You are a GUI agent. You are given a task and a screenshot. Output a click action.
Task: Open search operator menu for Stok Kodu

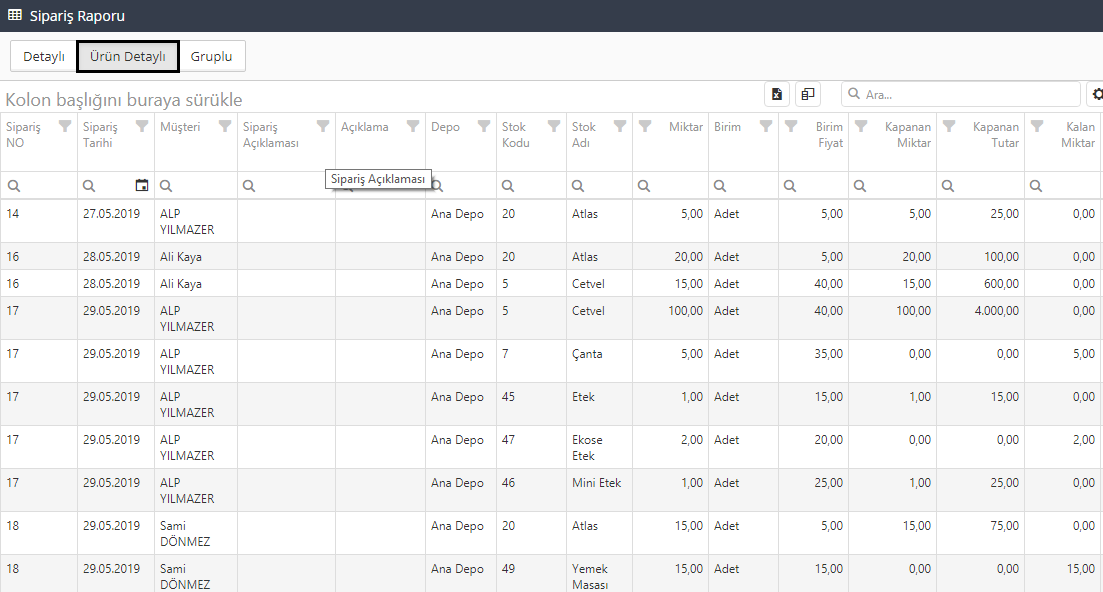(x=508, y=185)
